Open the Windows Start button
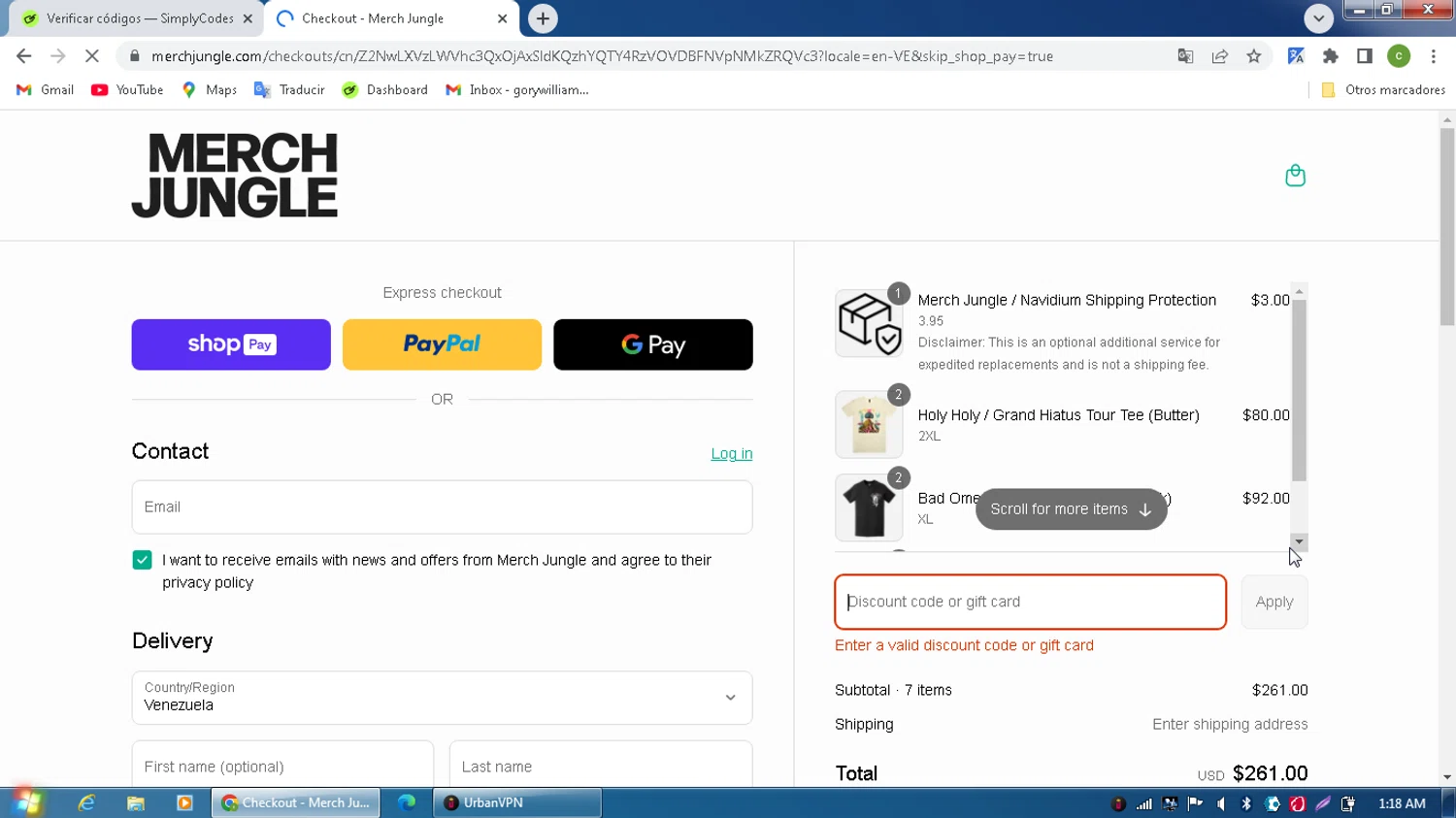Viewport: 1456px width, 818px height. [x=27, y=802]
